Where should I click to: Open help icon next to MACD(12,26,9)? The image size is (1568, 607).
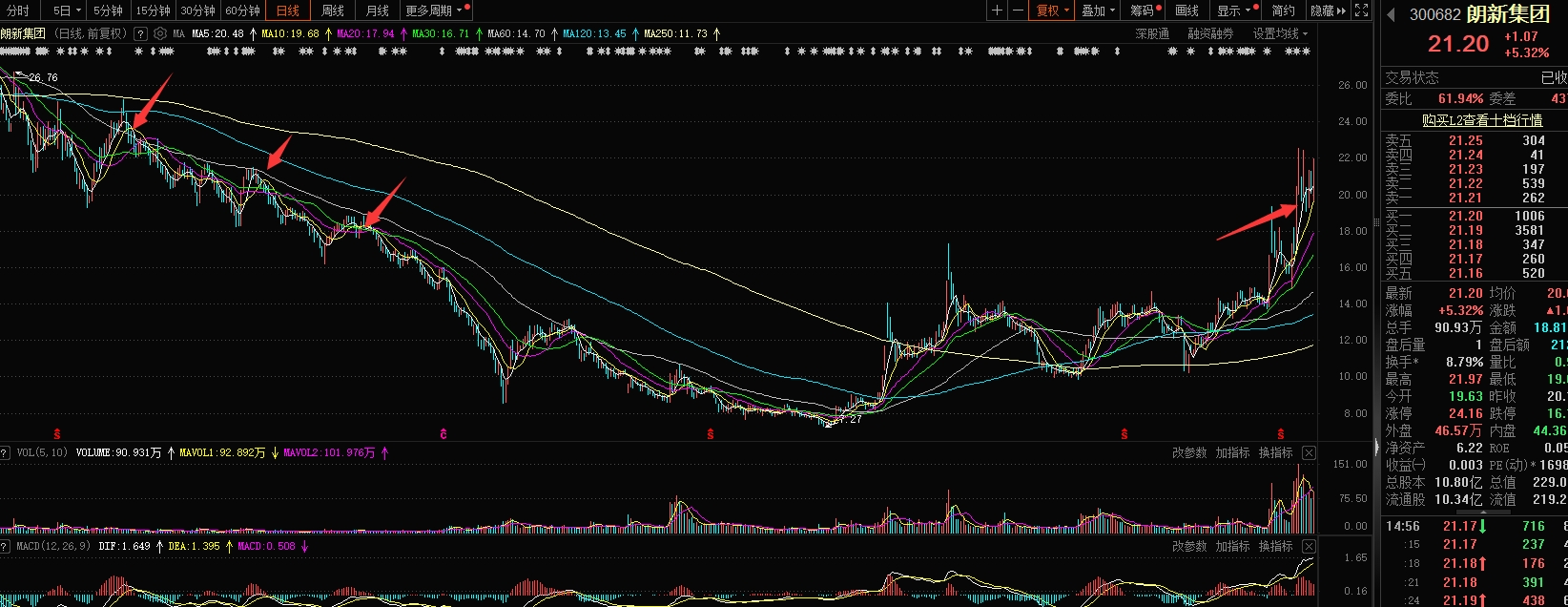click(x=4, y=546)
